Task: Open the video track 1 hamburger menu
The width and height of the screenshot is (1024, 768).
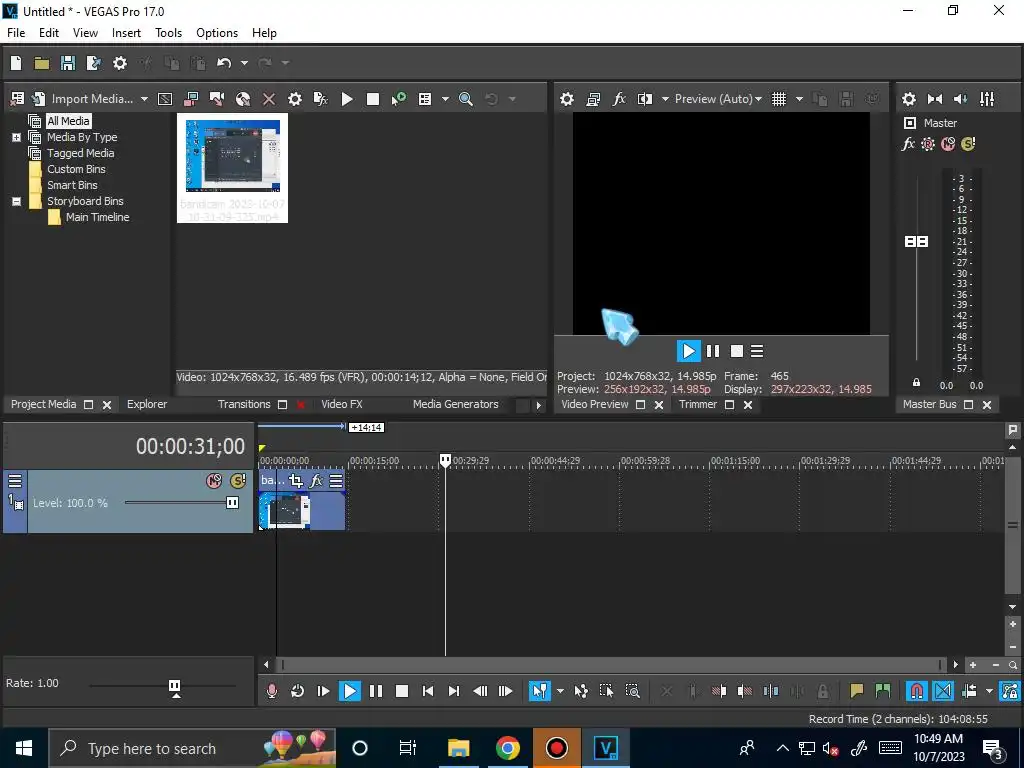Action: 14,481
